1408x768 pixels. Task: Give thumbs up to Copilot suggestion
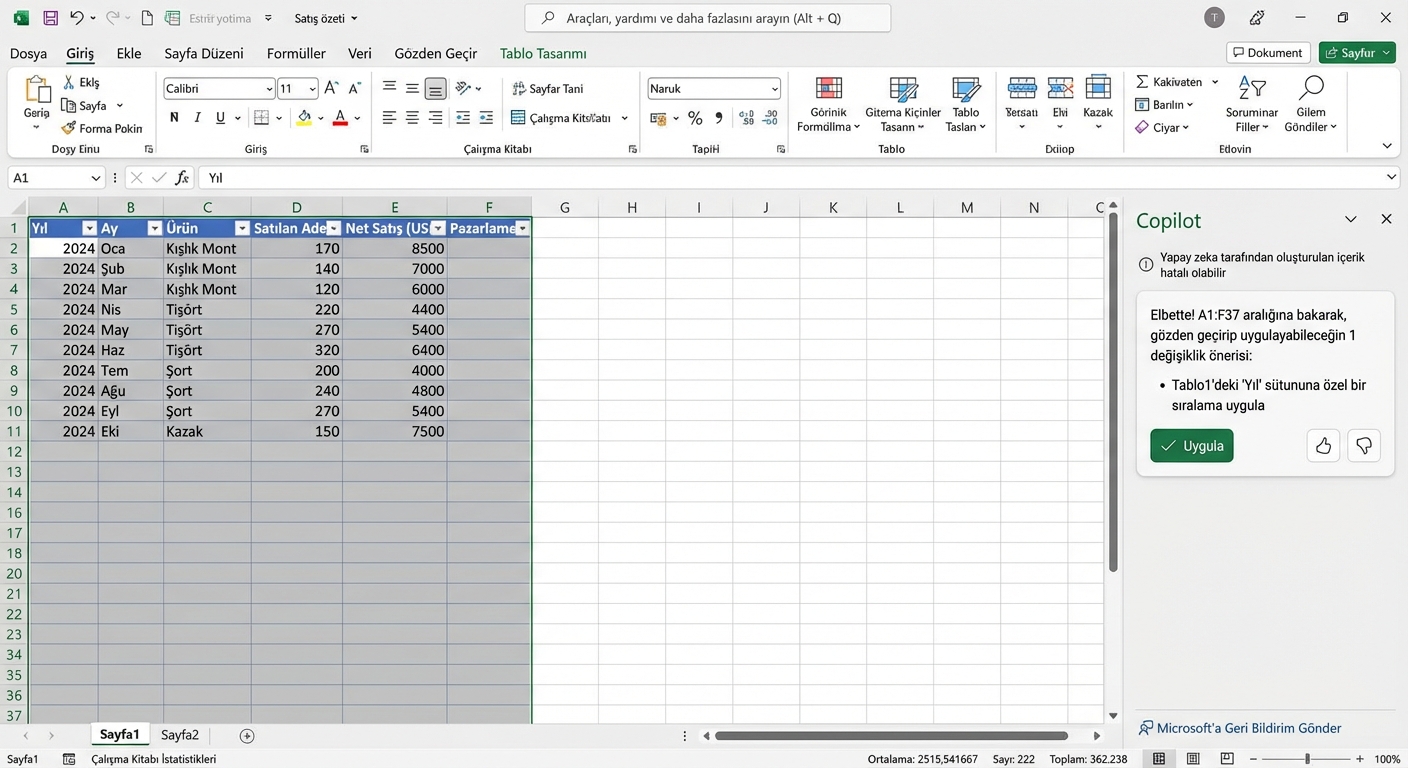pyautogui.click(x=1323, y=446)
